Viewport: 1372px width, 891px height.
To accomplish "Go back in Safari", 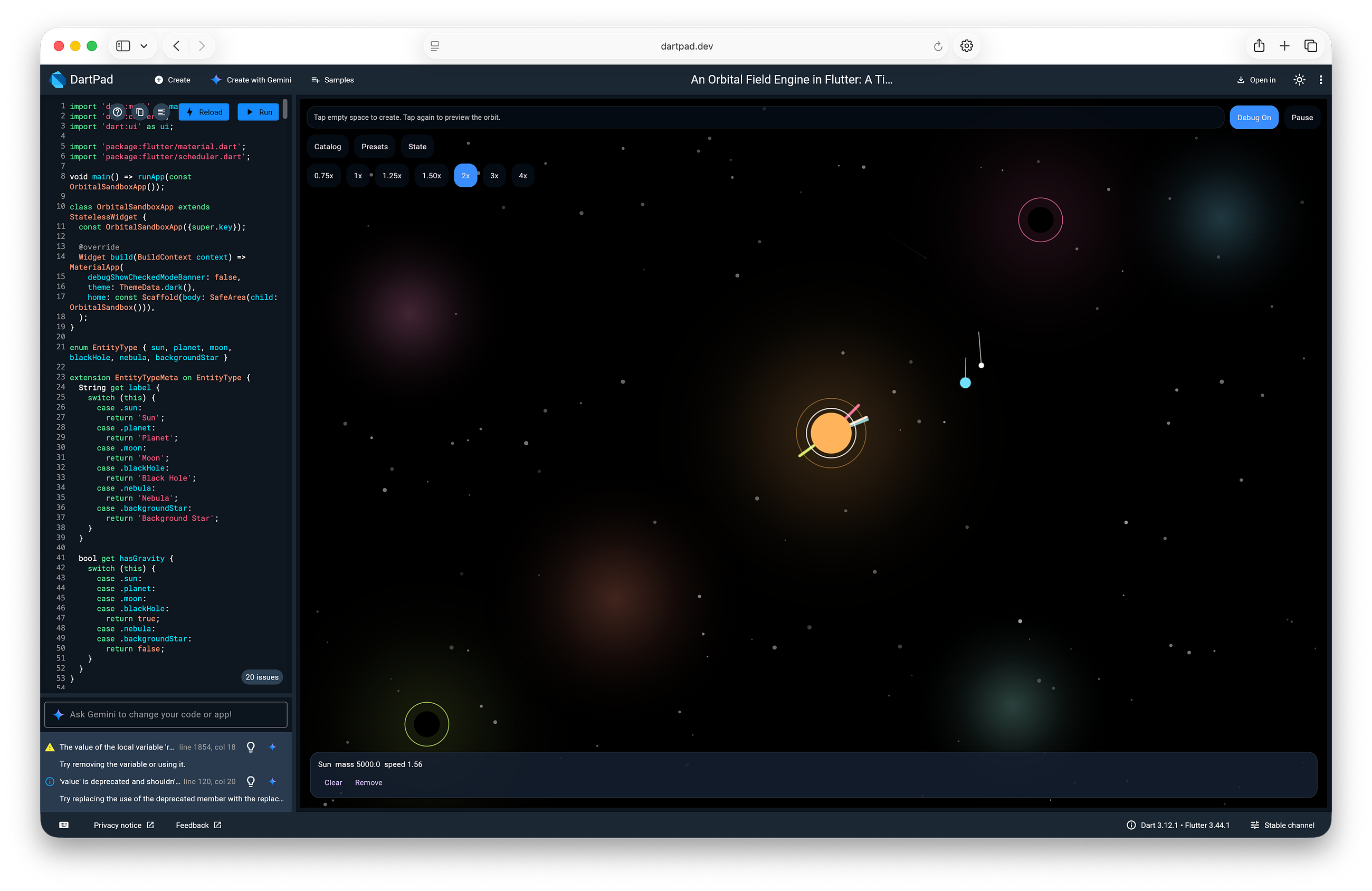I will point(176,46).
